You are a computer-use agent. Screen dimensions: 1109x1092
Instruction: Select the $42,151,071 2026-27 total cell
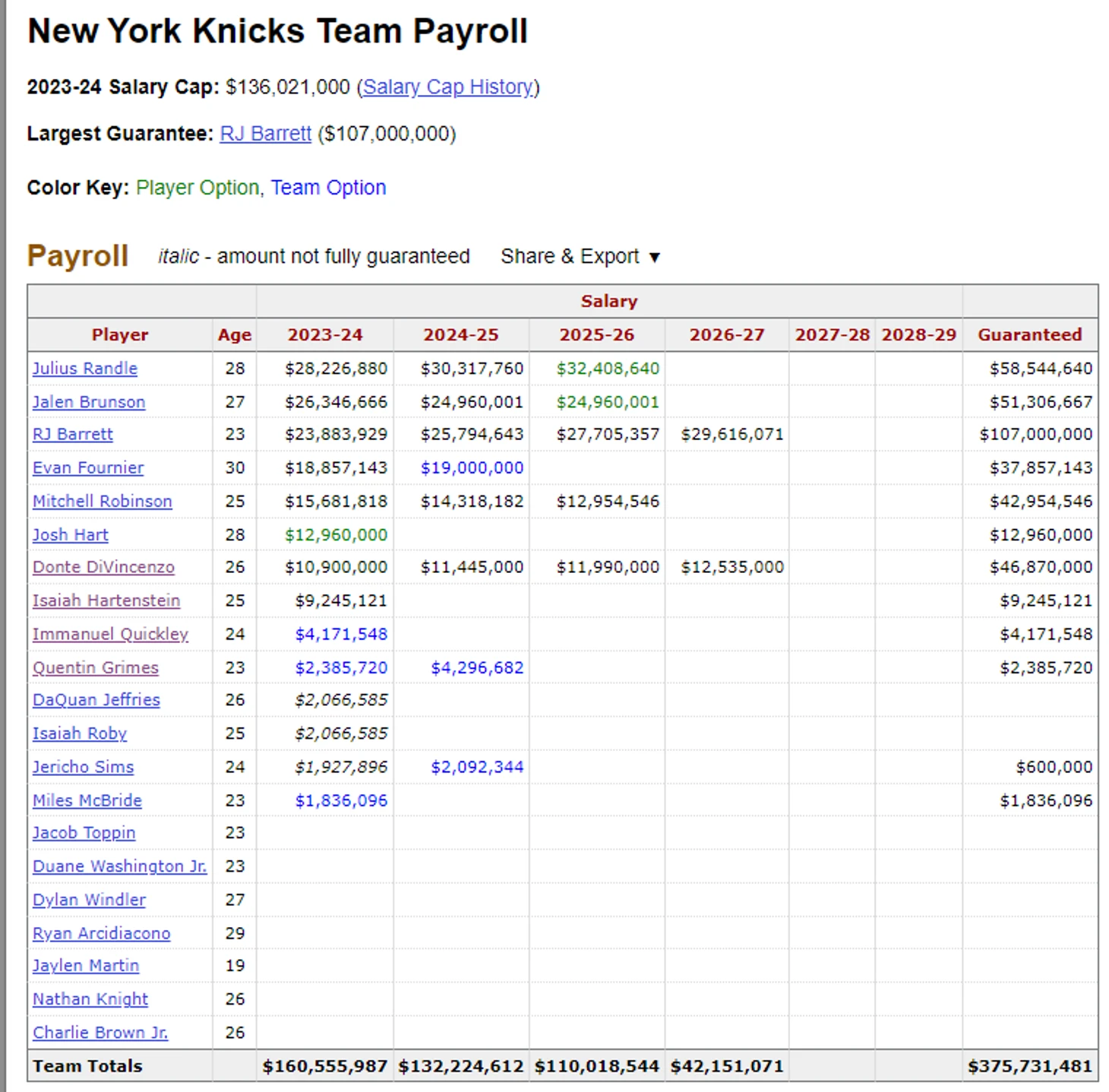click(727, 1066)
